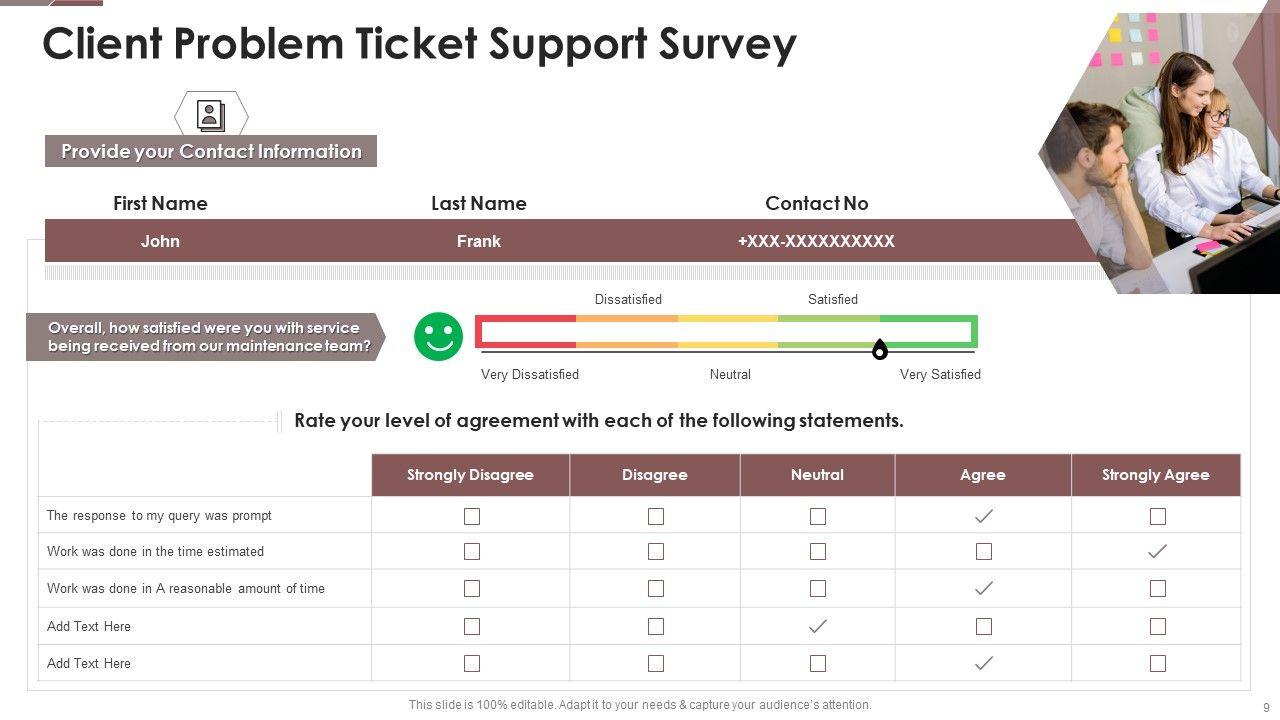Click the Neutral column header
Screen dimensions: 1280x720
(x=817, y=475)
